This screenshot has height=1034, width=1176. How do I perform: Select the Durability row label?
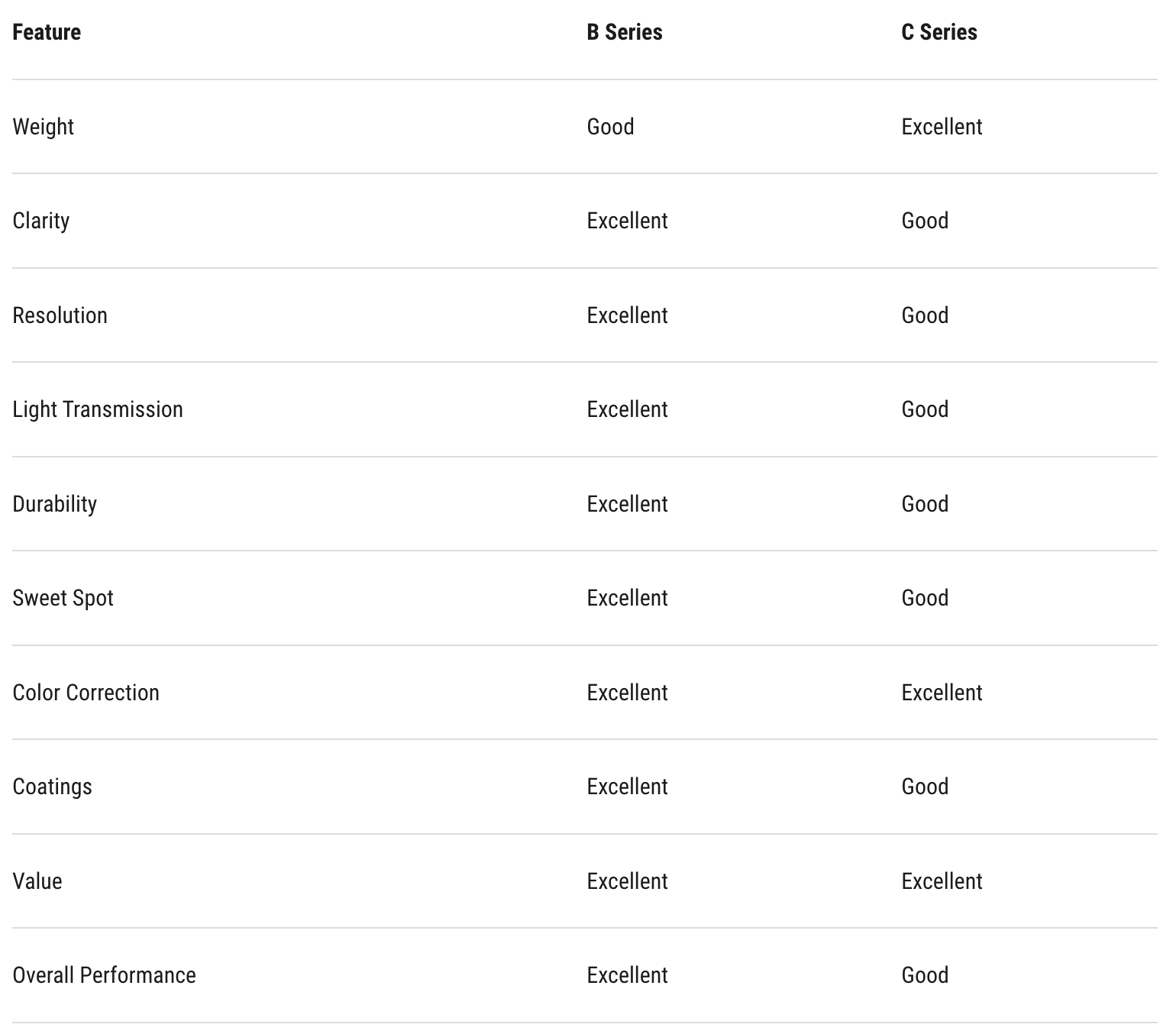[x=55, y=504]
